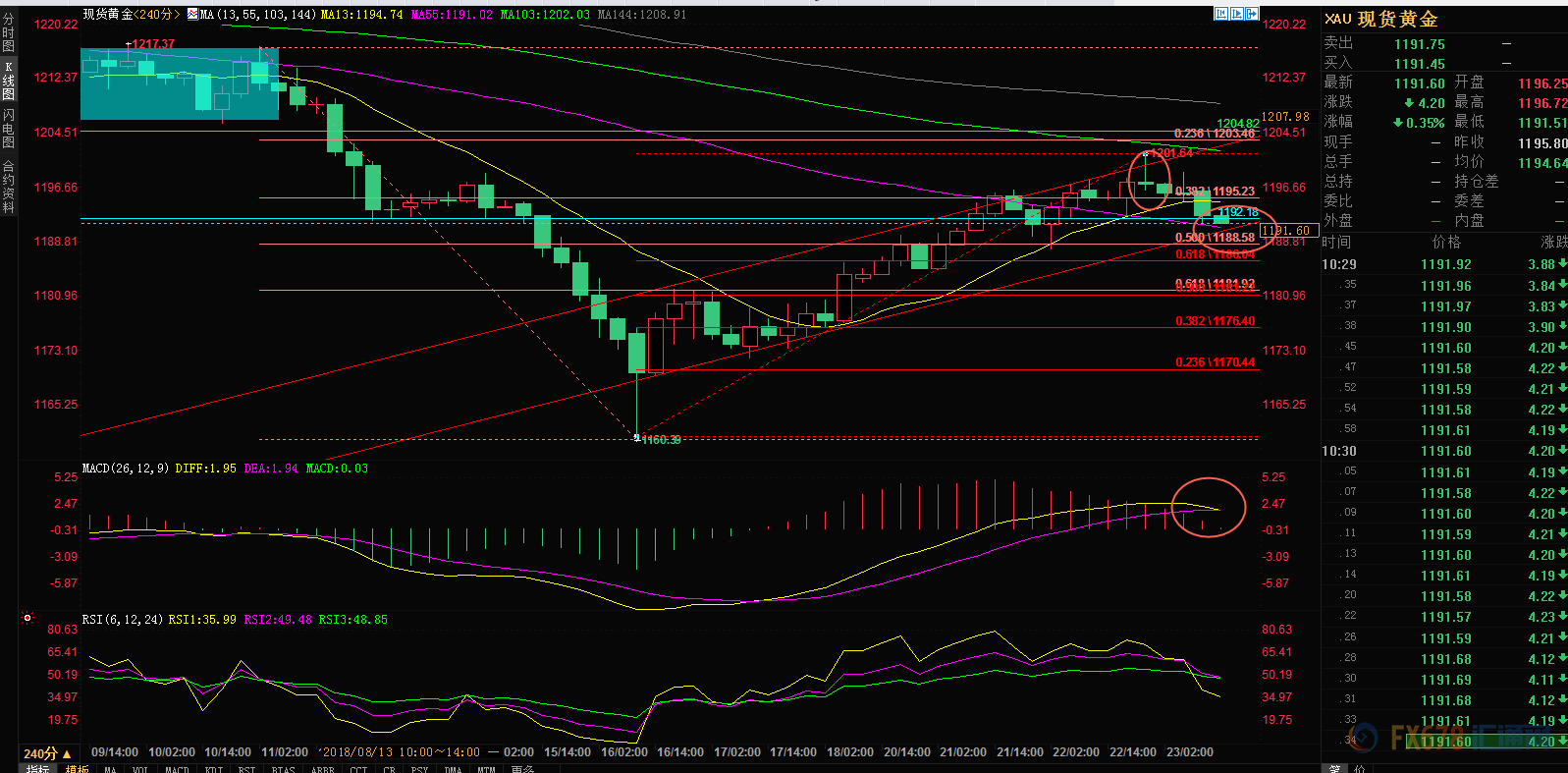Click the tick price 1191.97

1446,306
